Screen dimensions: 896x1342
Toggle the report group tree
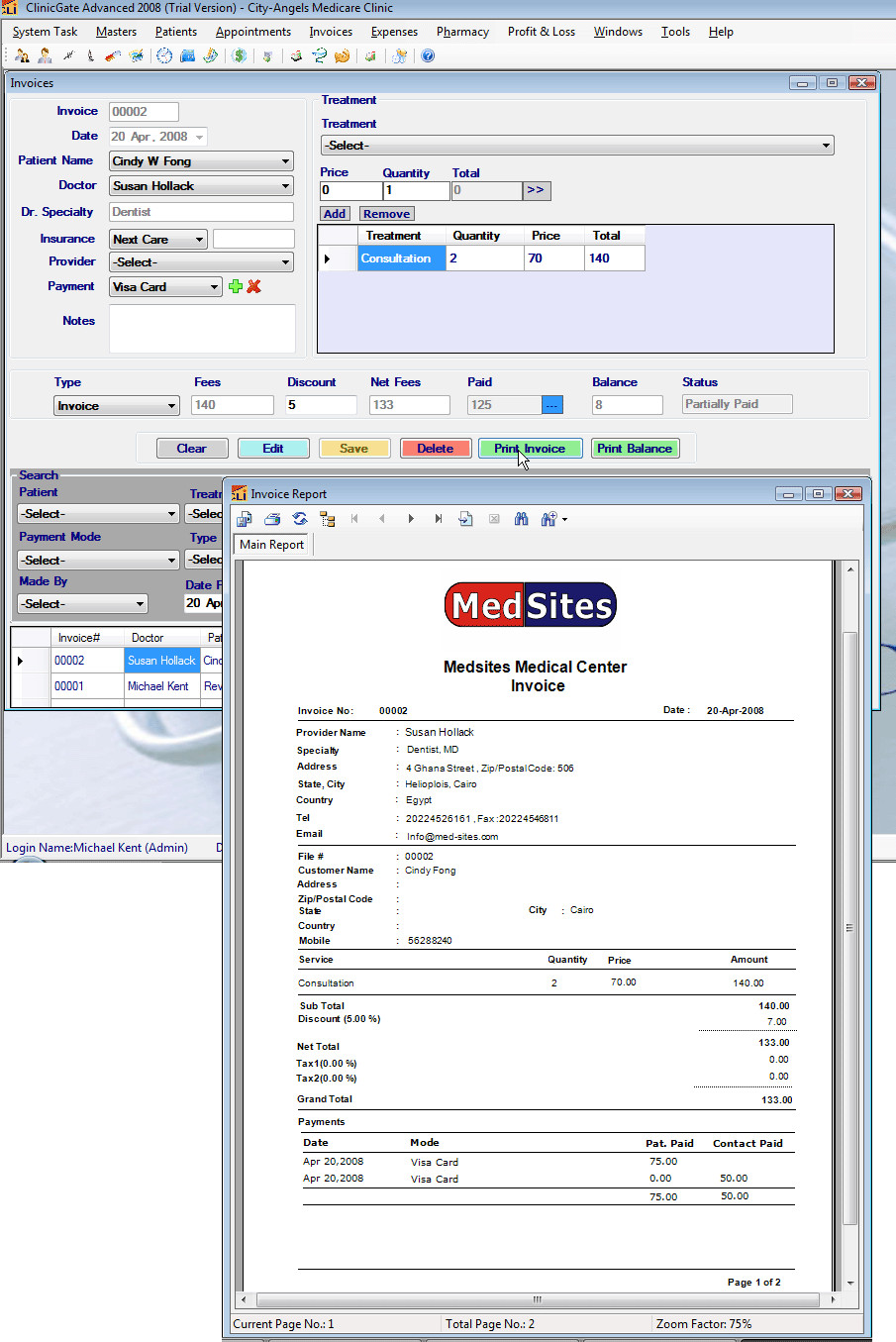point(328,519)
